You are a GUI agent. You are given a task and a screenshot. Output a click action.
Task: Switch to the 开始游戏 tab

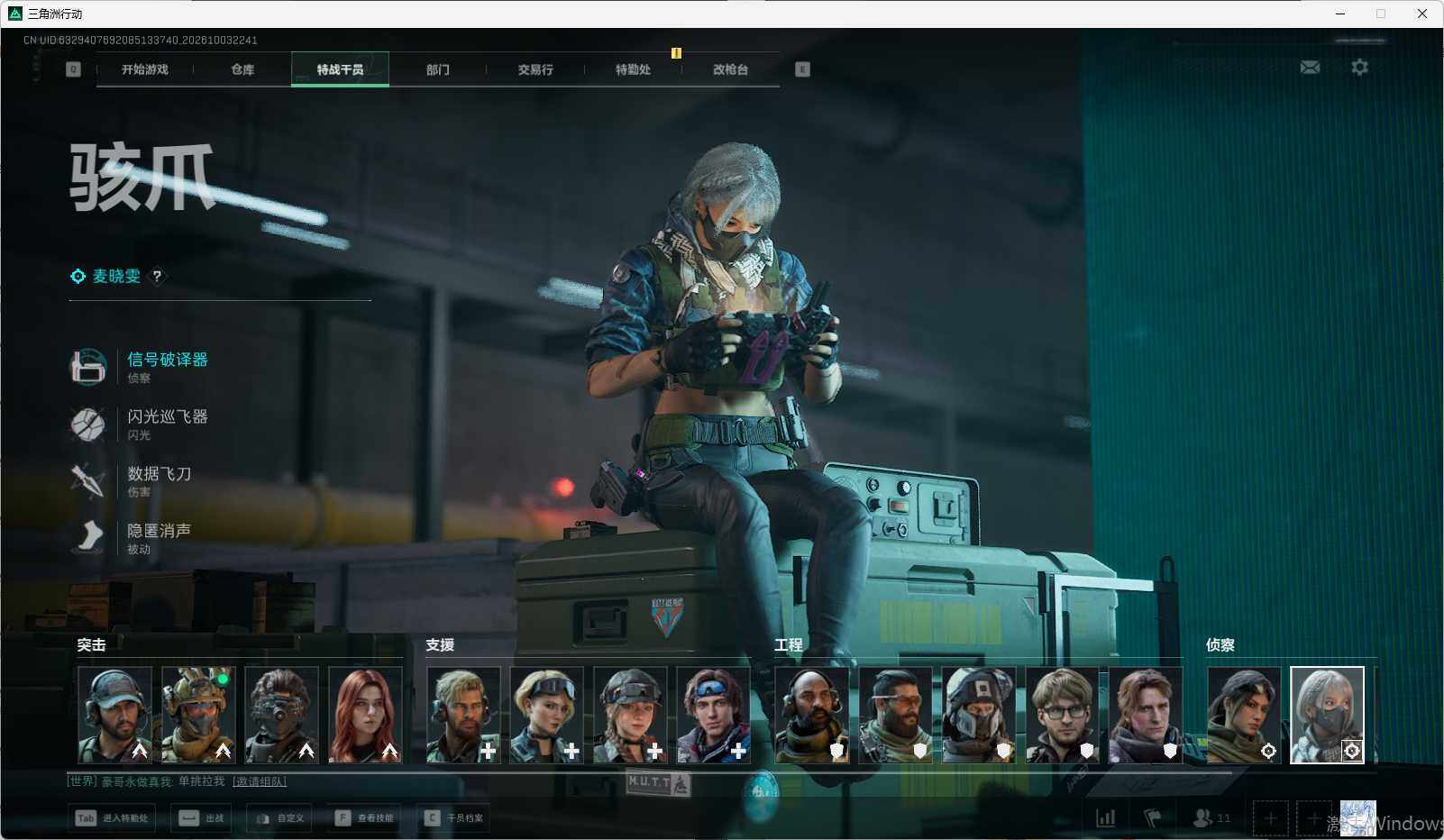coord(145,69)
